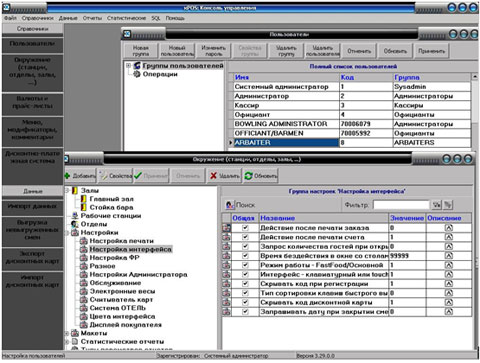The width and height of the screenshot is (480, 363).
Task: Open Свойства in the Окружение toolbar
Action: (116, 176)
